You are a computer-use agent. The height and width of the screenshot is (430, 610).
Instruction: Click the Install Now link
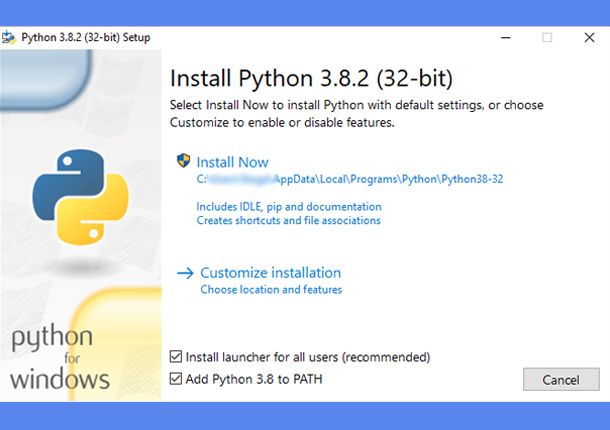[232, 162]
